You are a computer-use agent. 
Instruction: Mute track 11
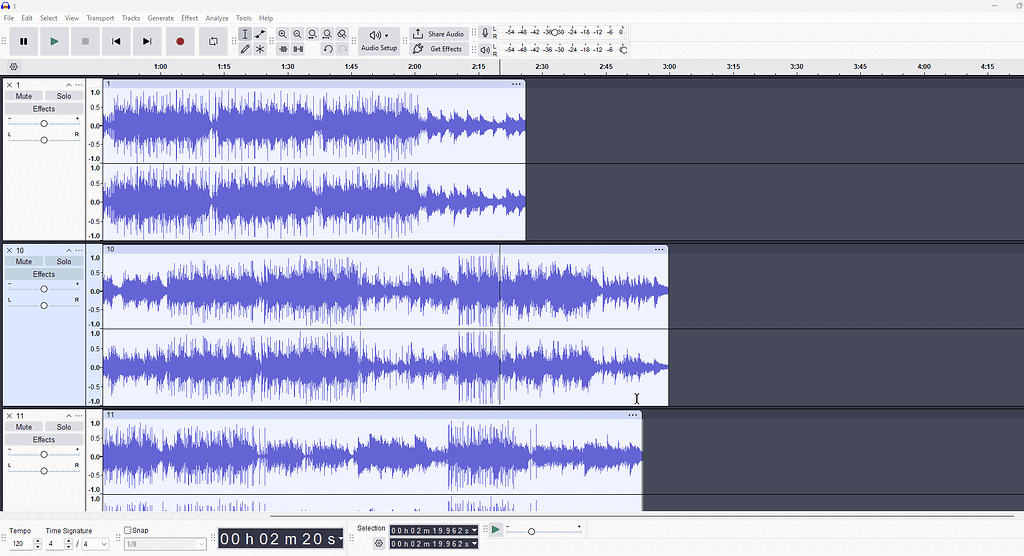(x=24, y=427)
